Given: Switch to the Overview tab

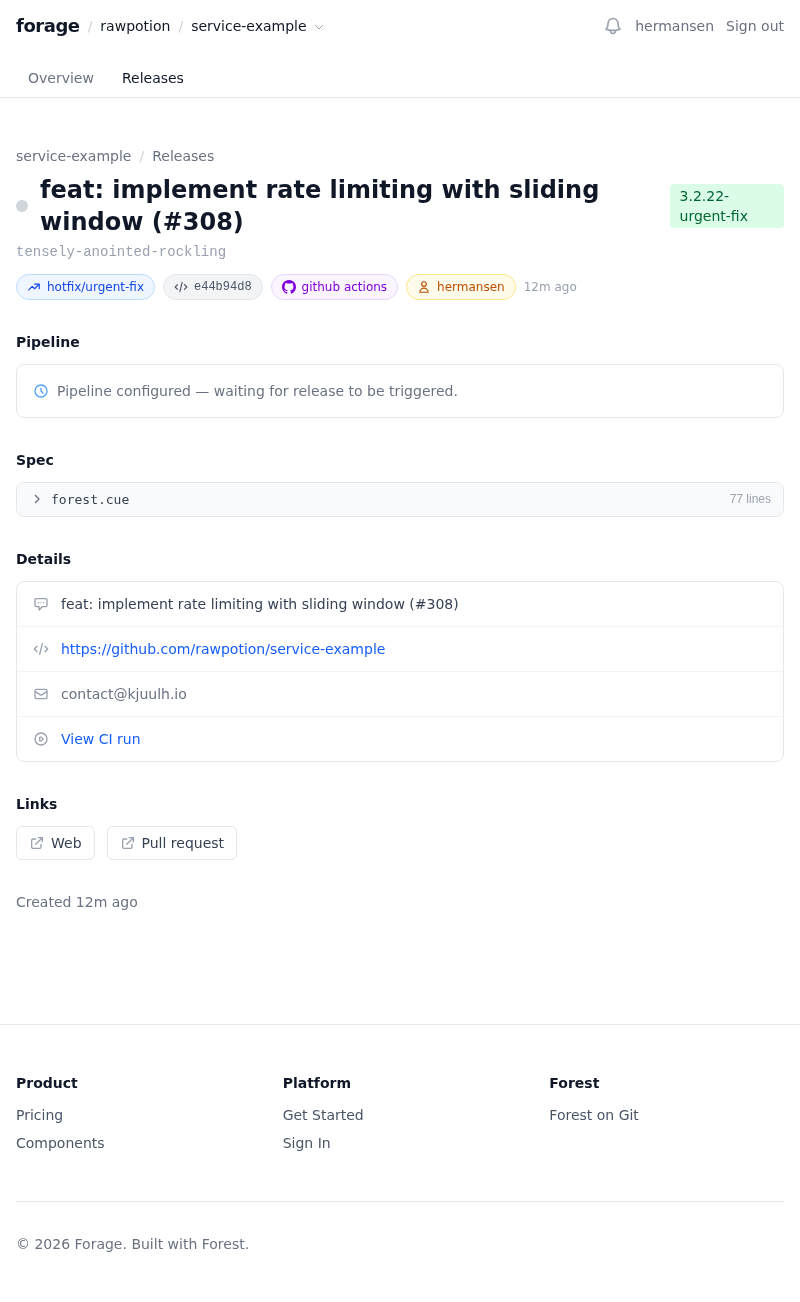Looking at the screenshot, I should 61,78.
